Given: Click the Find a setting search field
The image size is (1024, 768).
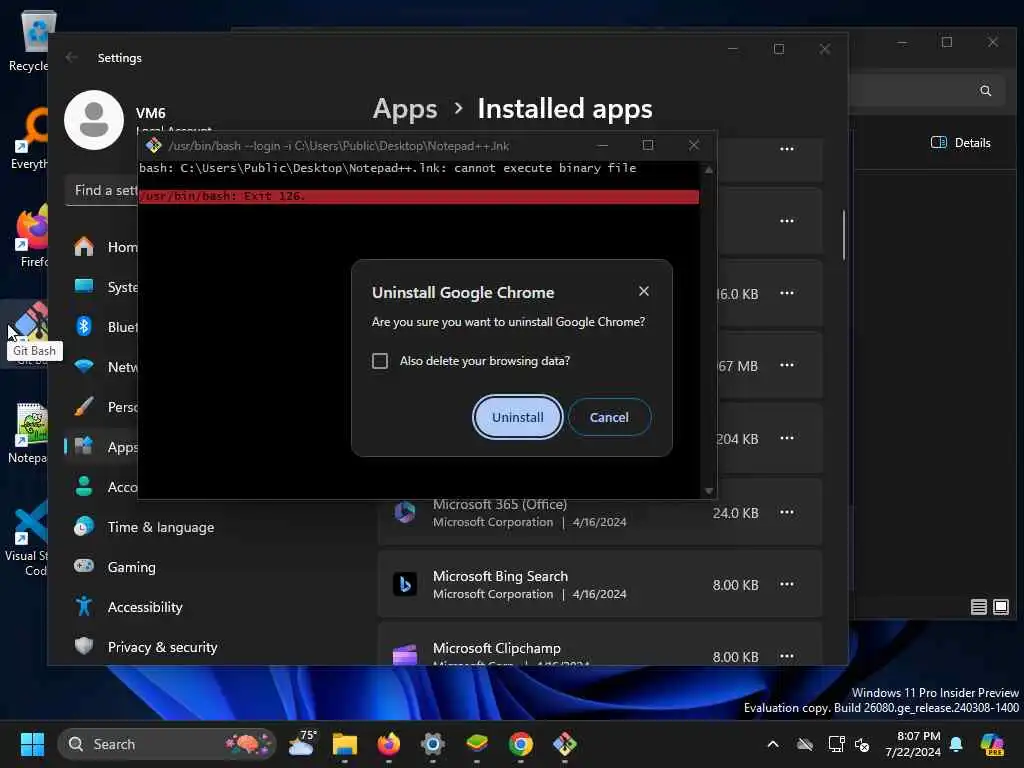Looking at the screenshot, I should 102,191.
